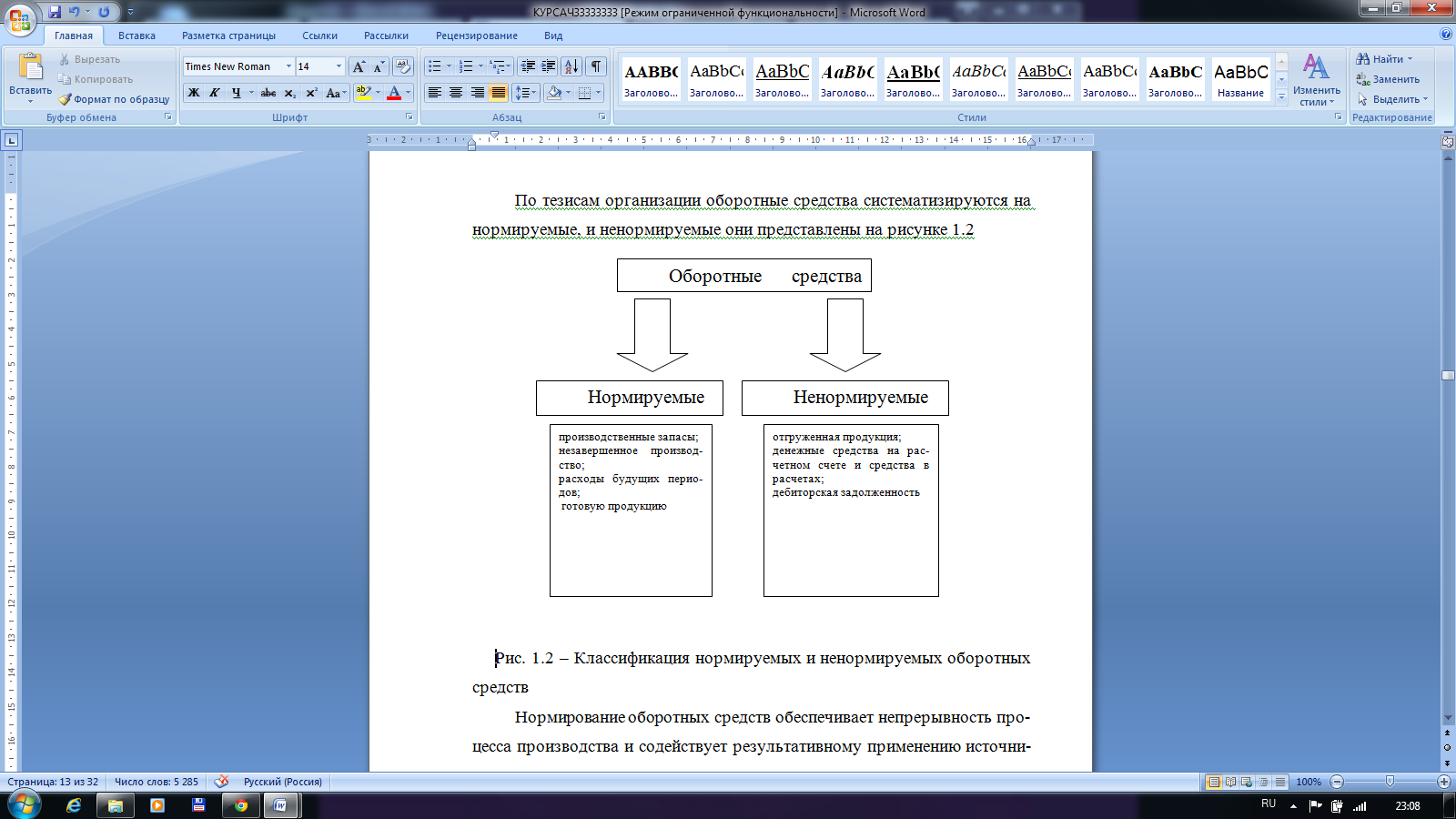Click Копировать to copy selection
The height and width of the screenshot is (819, 1456).
pos(96,79)
